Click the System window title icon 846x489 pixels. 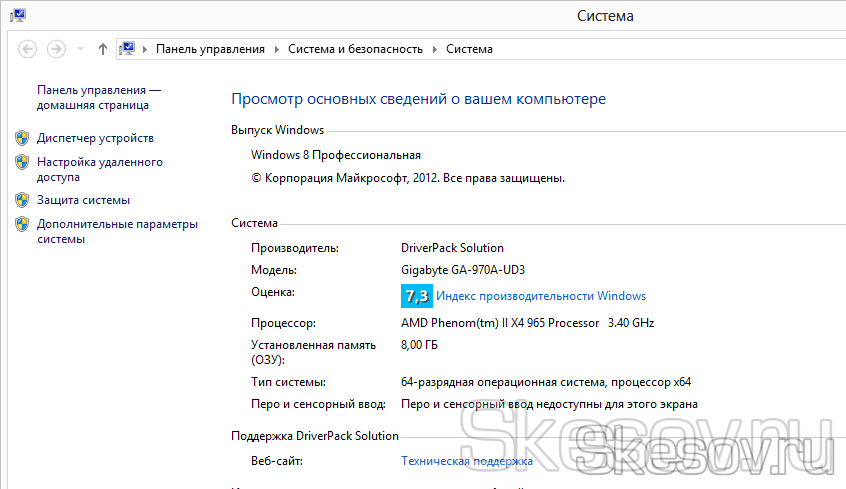(18, 15)
